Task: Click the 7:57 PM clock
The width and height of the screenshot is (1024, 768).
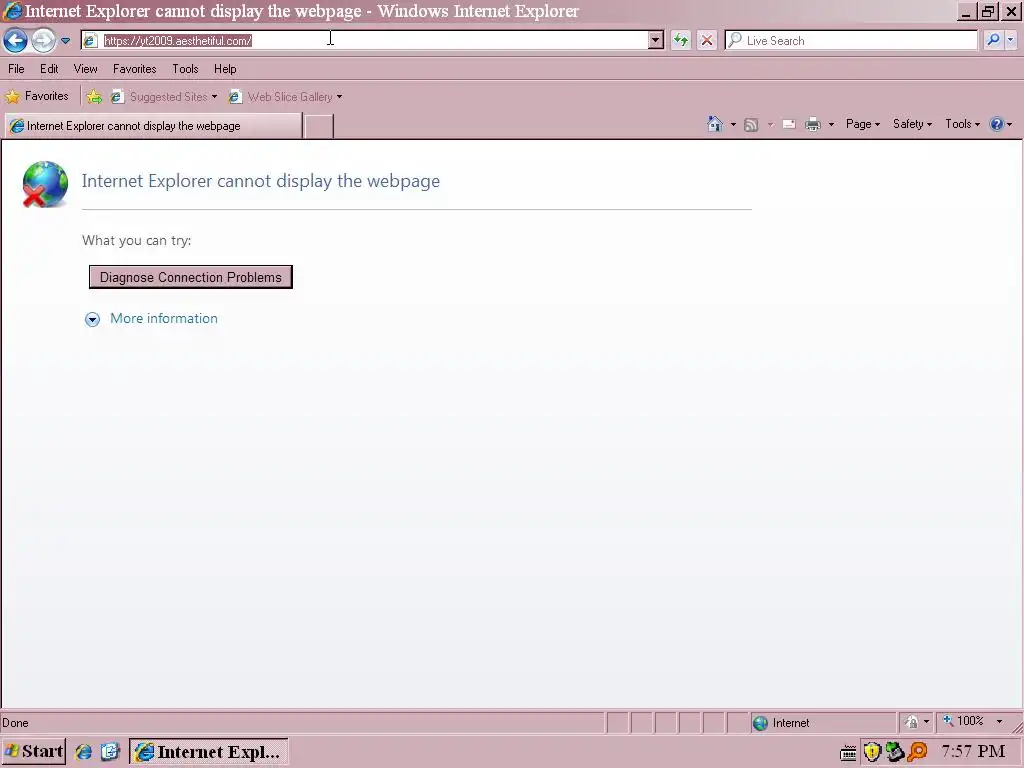Action: pos(973,752)
